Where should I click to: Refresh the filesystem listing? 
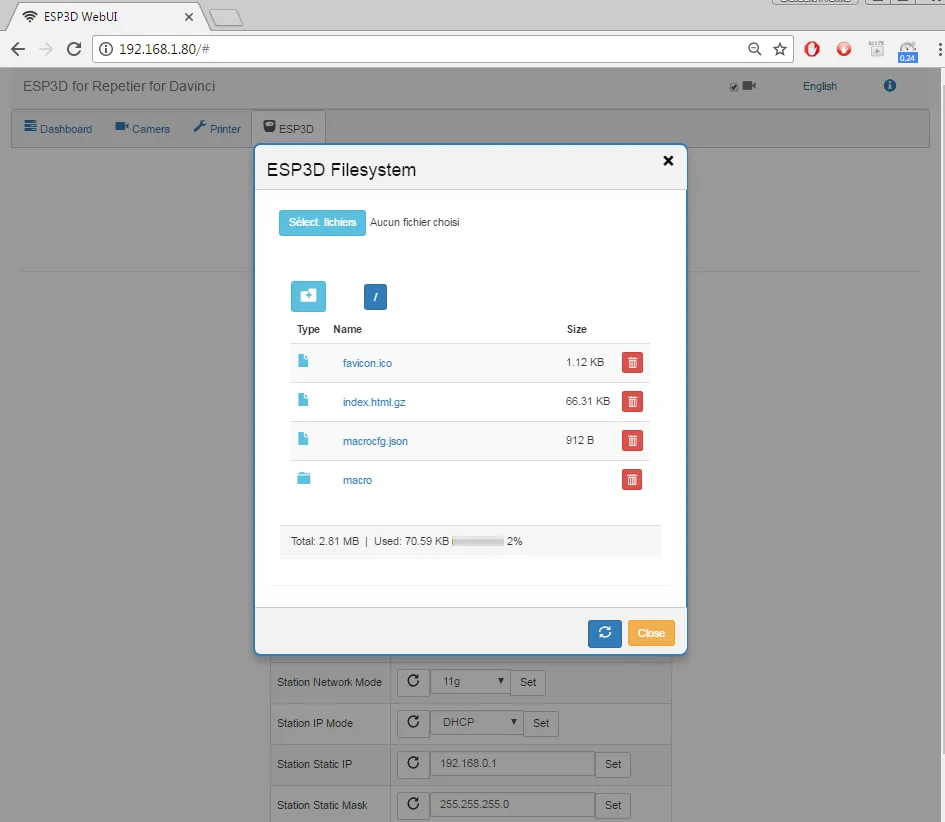604,633
